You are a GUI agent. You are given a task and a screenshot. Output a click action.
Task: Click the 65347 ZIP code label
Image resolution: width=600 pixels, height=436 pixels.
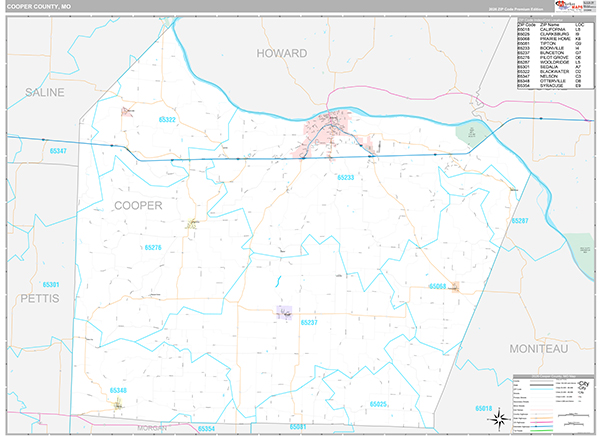58,151
